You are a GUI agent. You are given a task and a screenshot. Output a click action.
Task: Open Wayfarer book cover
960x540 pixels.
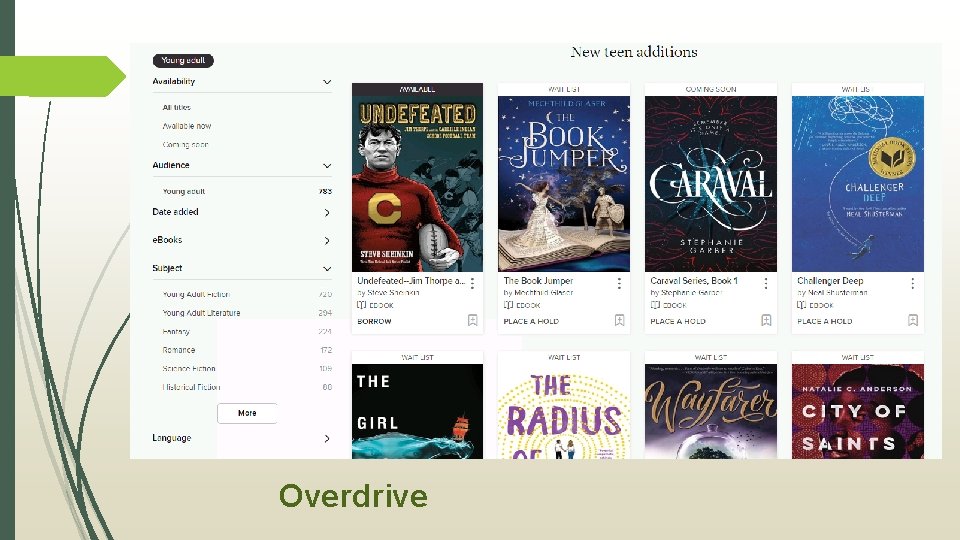tap(711, 411)
